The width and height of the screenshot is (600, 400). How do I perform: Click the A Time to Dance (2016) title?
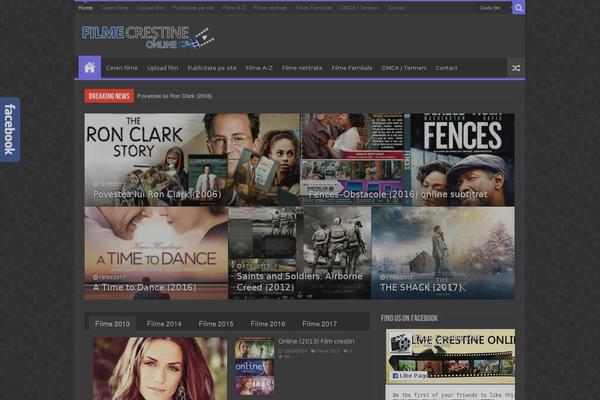pos(144,287)
